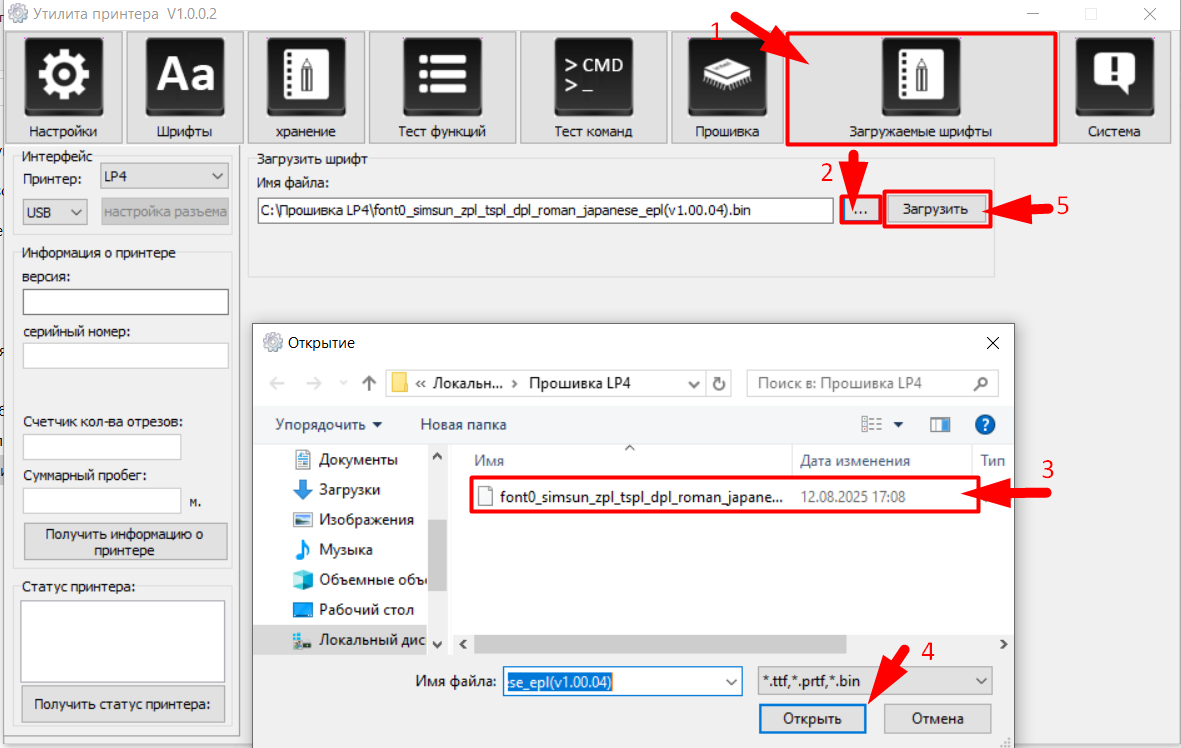Image resolution: width=1181 pixels, height=748 pixels.
Task: Open the USB interface dropdown
Action: point(55,212)
